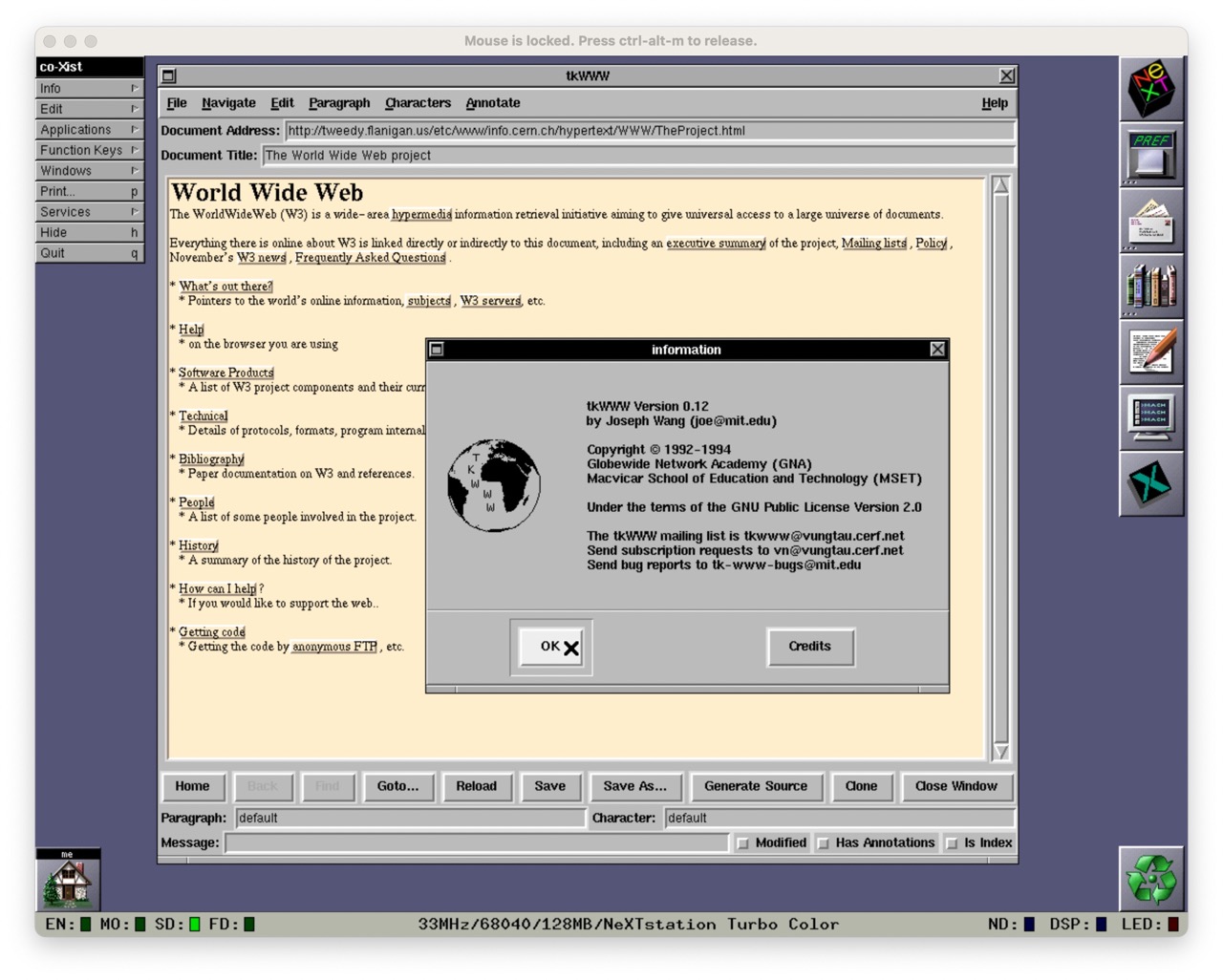Open the Recycler icon
This screenshot has width=1223, height=980.
[x=1152, y=879]
